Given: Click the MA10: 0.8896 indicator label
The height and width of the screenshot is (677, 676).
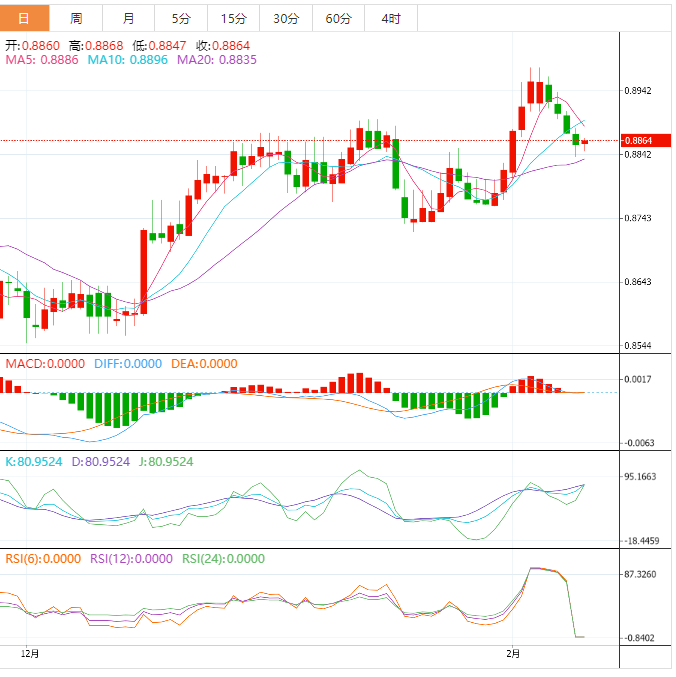Looking at the screenshot, I should pos(129,60).
